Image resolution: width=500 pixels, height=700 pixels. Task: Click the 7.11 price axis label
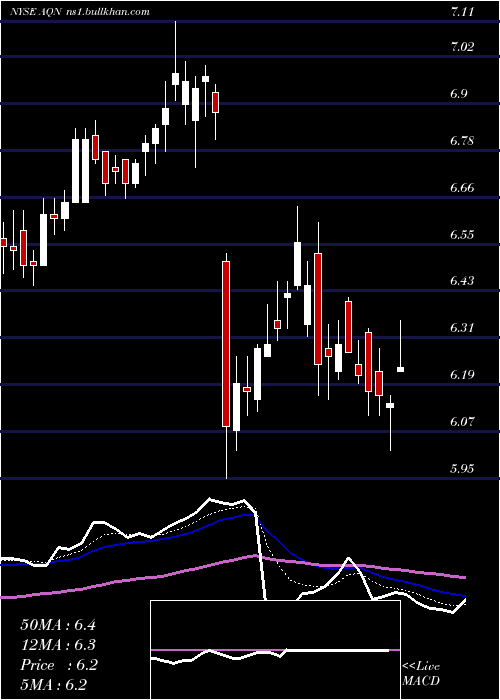point(461,12)
